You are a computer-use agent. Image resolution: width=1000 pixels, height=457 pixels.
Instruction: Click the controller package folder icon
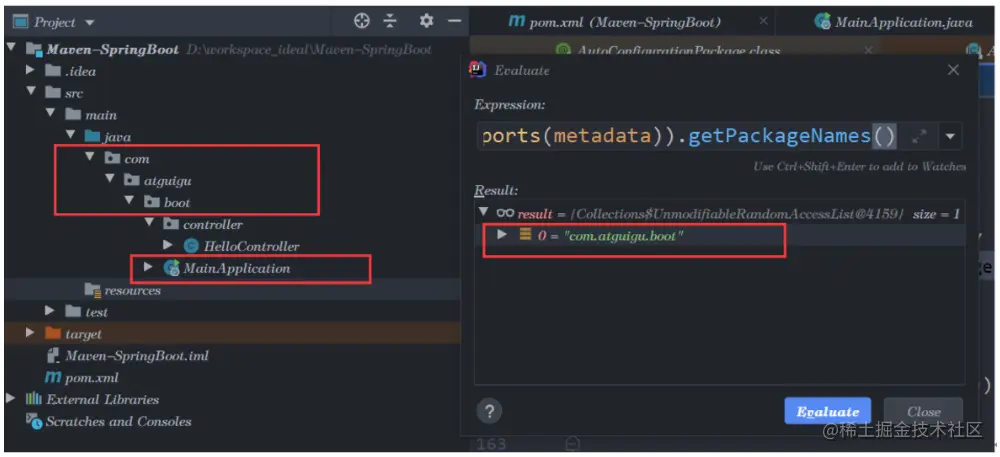172,224
